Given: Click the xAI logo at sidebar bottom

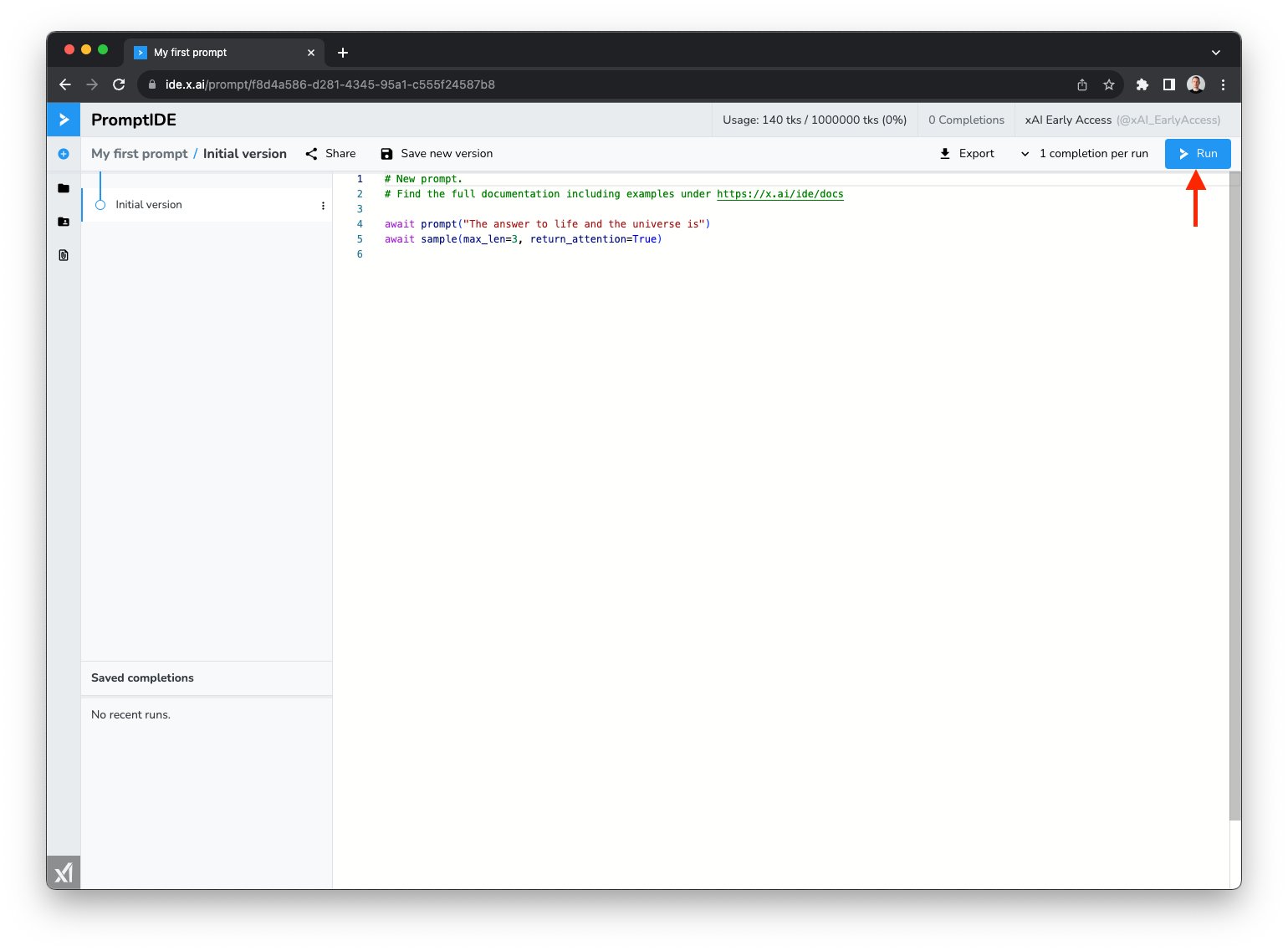Looking at the screenshot, I should [64, 873].
